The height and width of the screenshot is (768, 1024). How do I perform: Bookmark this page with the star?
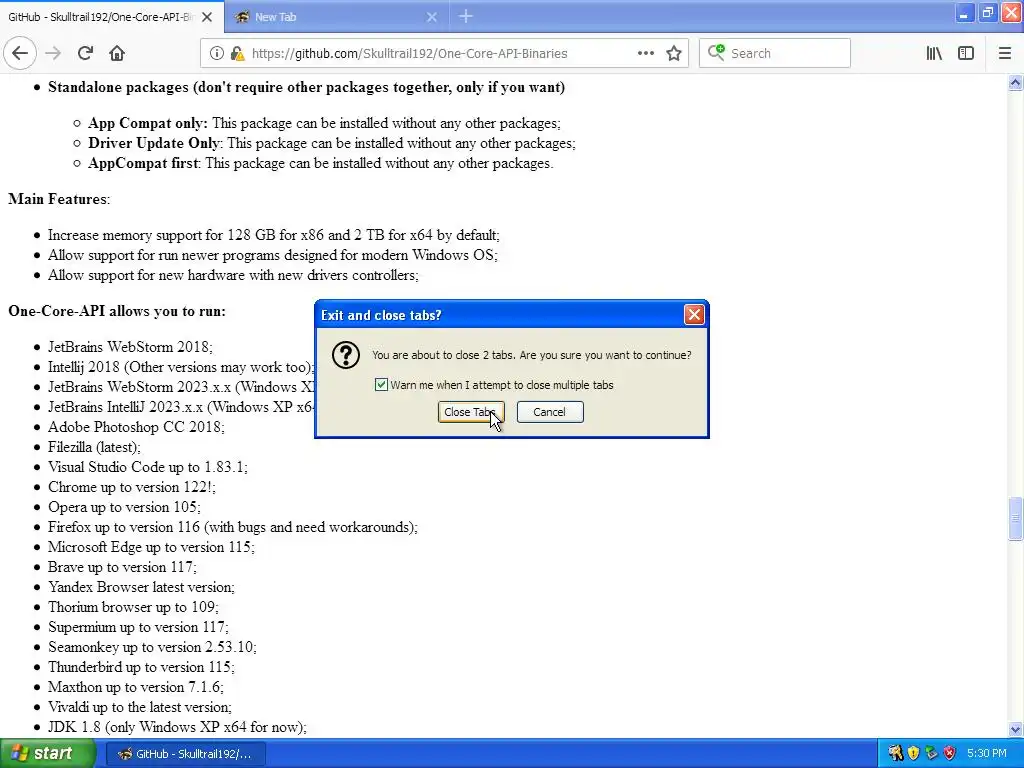coord(673,54)
